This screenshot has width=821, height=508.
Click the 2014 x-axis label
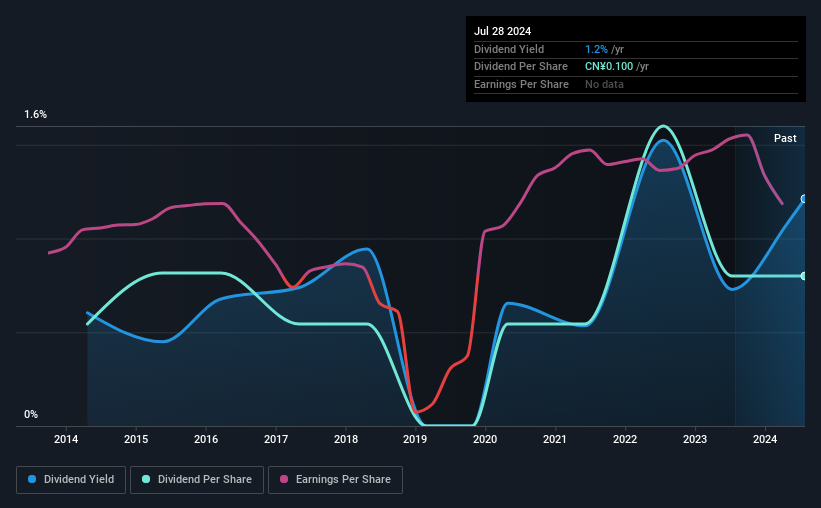tap(66, 439)
